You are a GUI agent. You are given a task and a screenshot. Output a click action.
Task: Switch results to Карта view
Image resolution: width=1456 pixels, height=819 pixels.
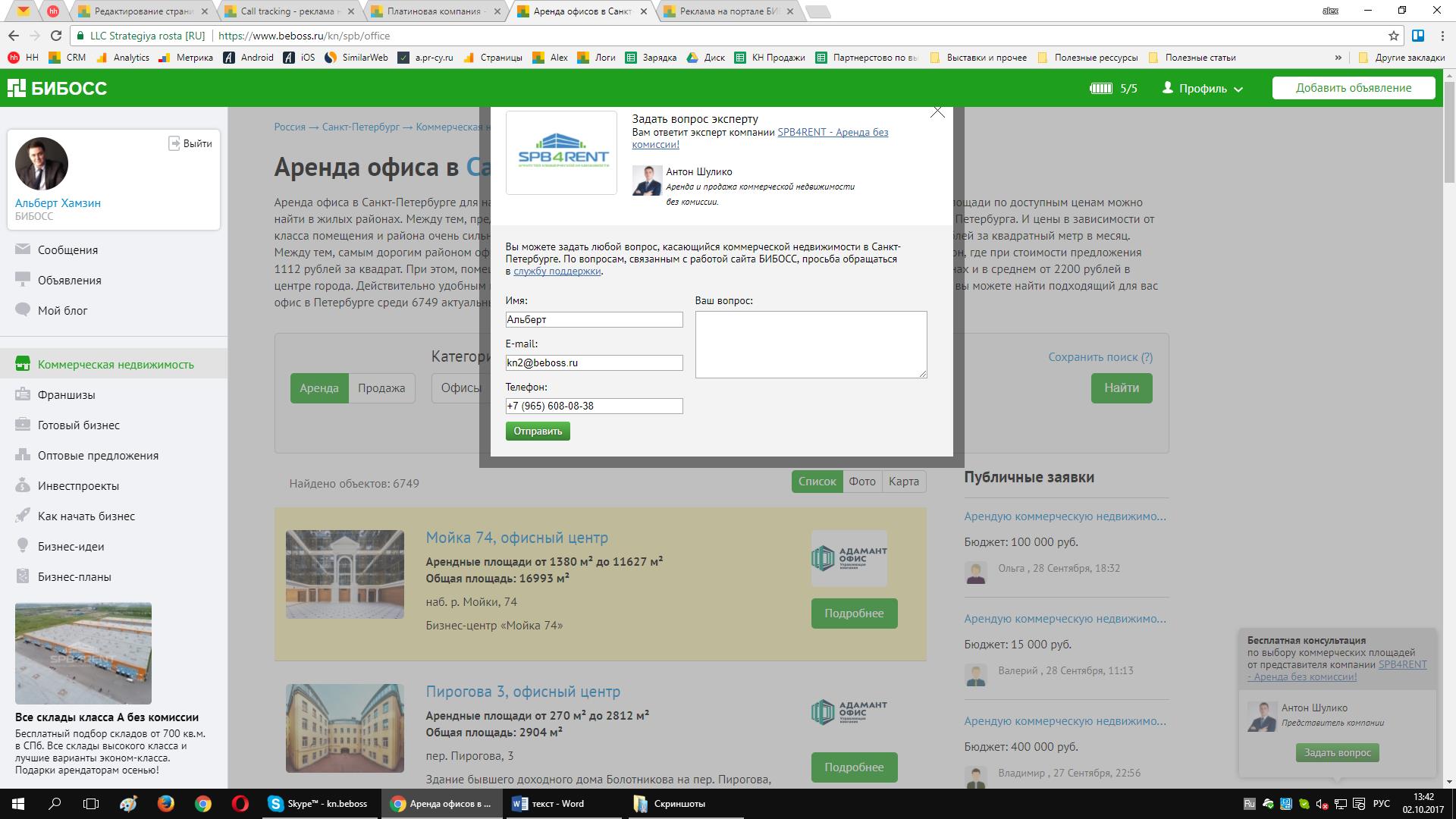click(904, 482)
